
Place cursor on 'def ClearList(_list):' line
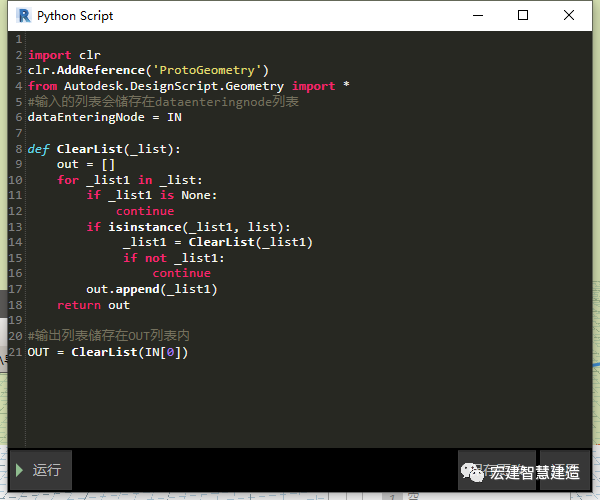point(104,149)
